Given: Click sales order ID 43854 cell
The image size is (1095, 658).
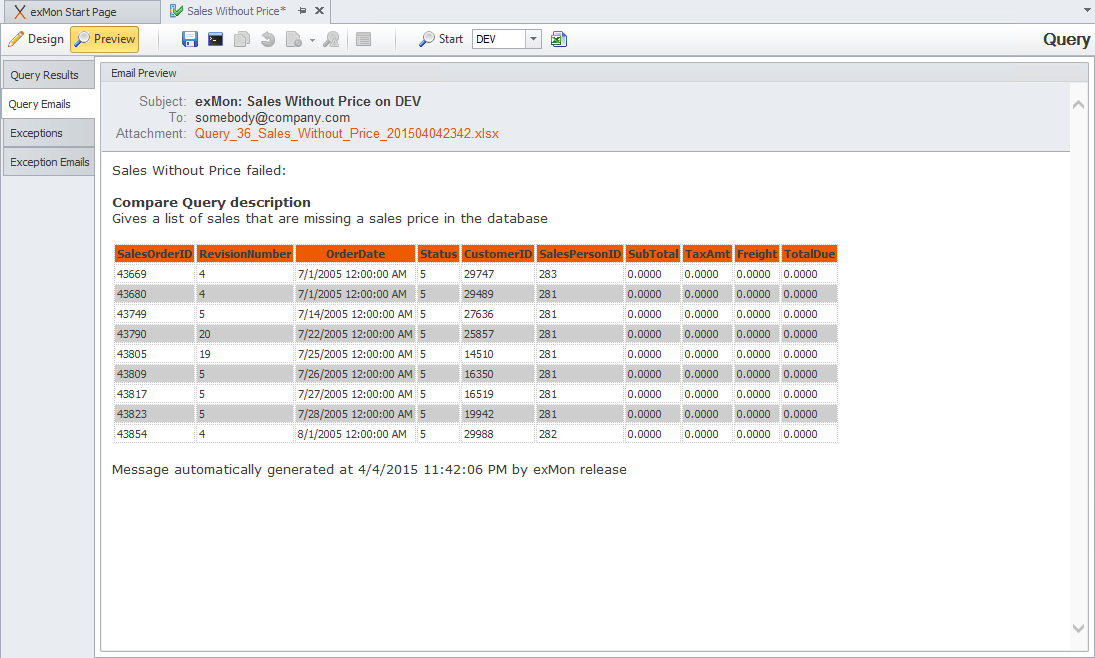Looking at the screenshot, I should tap(154, 434).
